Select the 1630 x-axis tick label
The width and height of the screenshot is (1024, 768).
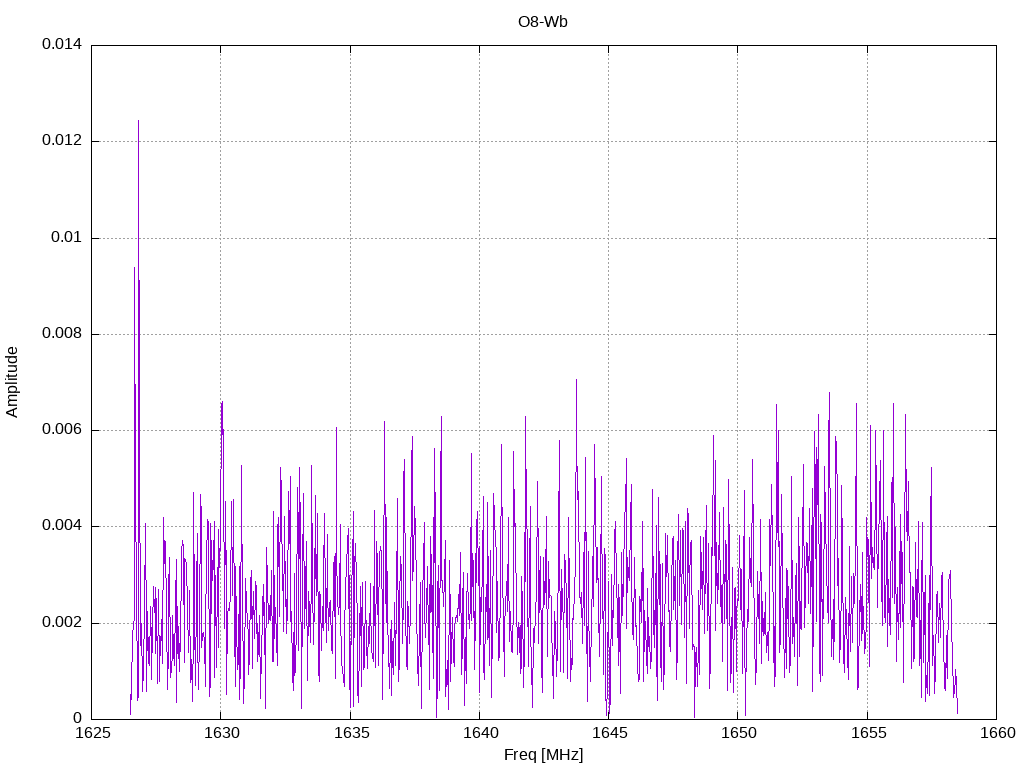[x=221, y=733]
